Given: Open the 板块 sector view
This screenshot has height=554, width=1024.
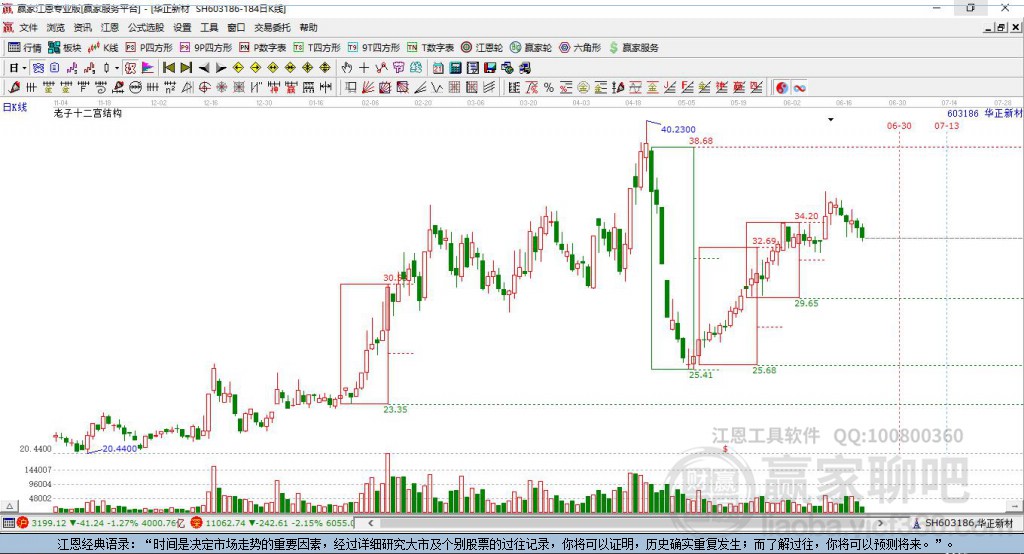Looking at the screenshot, I should coord(65,48).
